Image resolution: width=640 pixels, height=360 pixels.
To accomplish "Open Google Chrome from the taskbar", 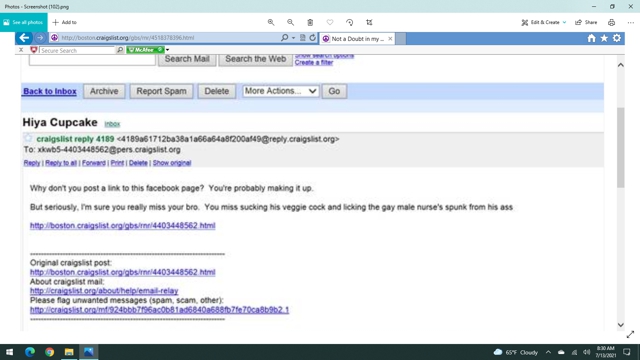I will 49,352.
